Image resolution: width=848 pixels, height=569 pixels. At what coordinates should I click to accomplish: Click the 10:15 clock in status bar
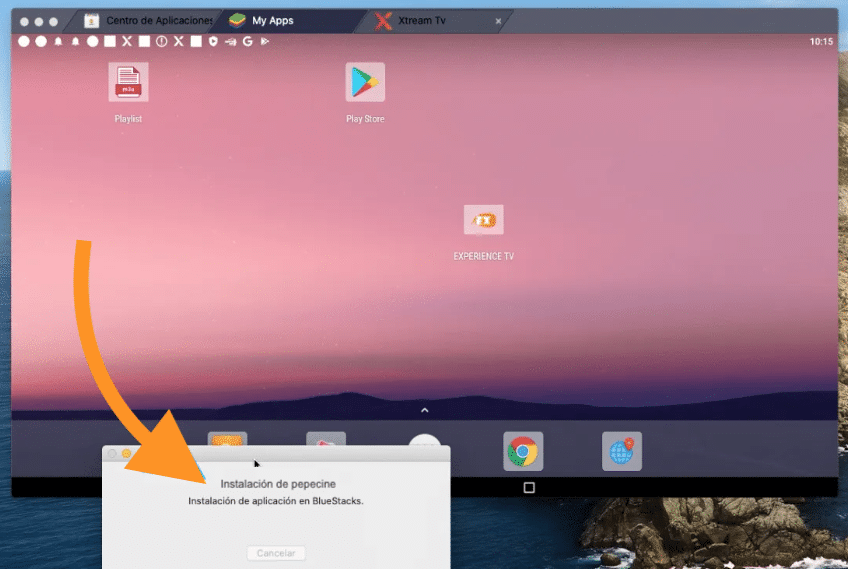821,42
